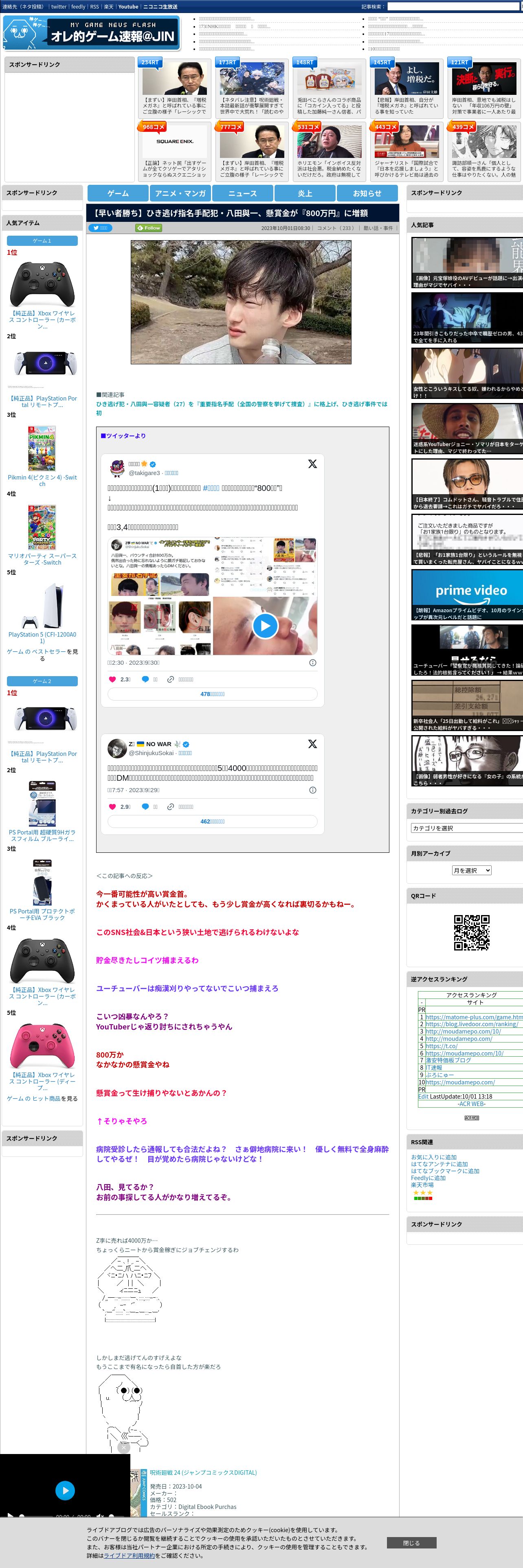523x1568 pixels.
Task: Like the ShinjukuSokai tweet heart icon
Action: [112, 806]
